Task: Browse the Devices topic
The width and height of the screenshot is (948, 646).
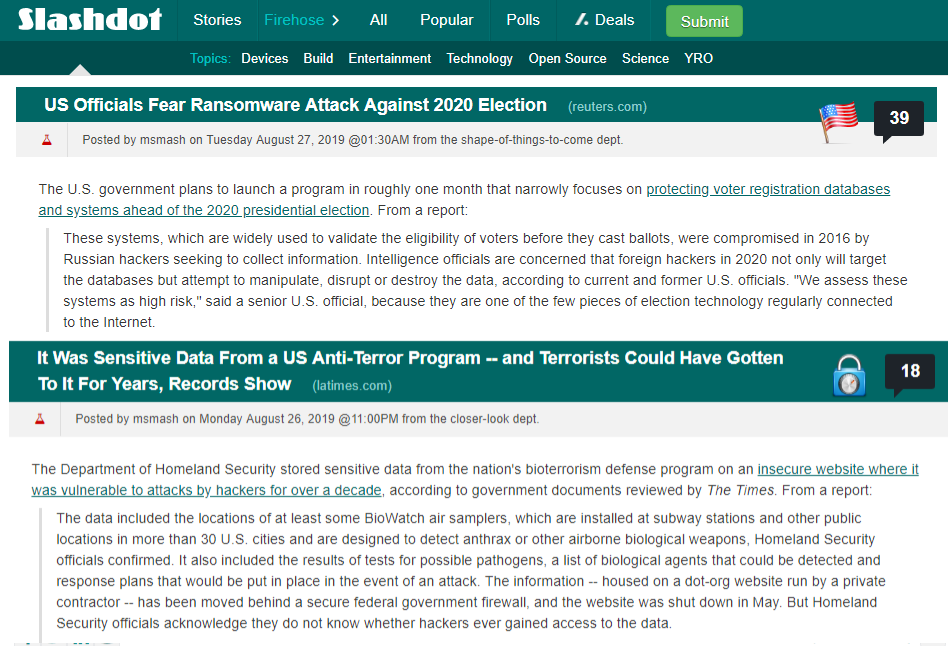Action: click(265, 59)
